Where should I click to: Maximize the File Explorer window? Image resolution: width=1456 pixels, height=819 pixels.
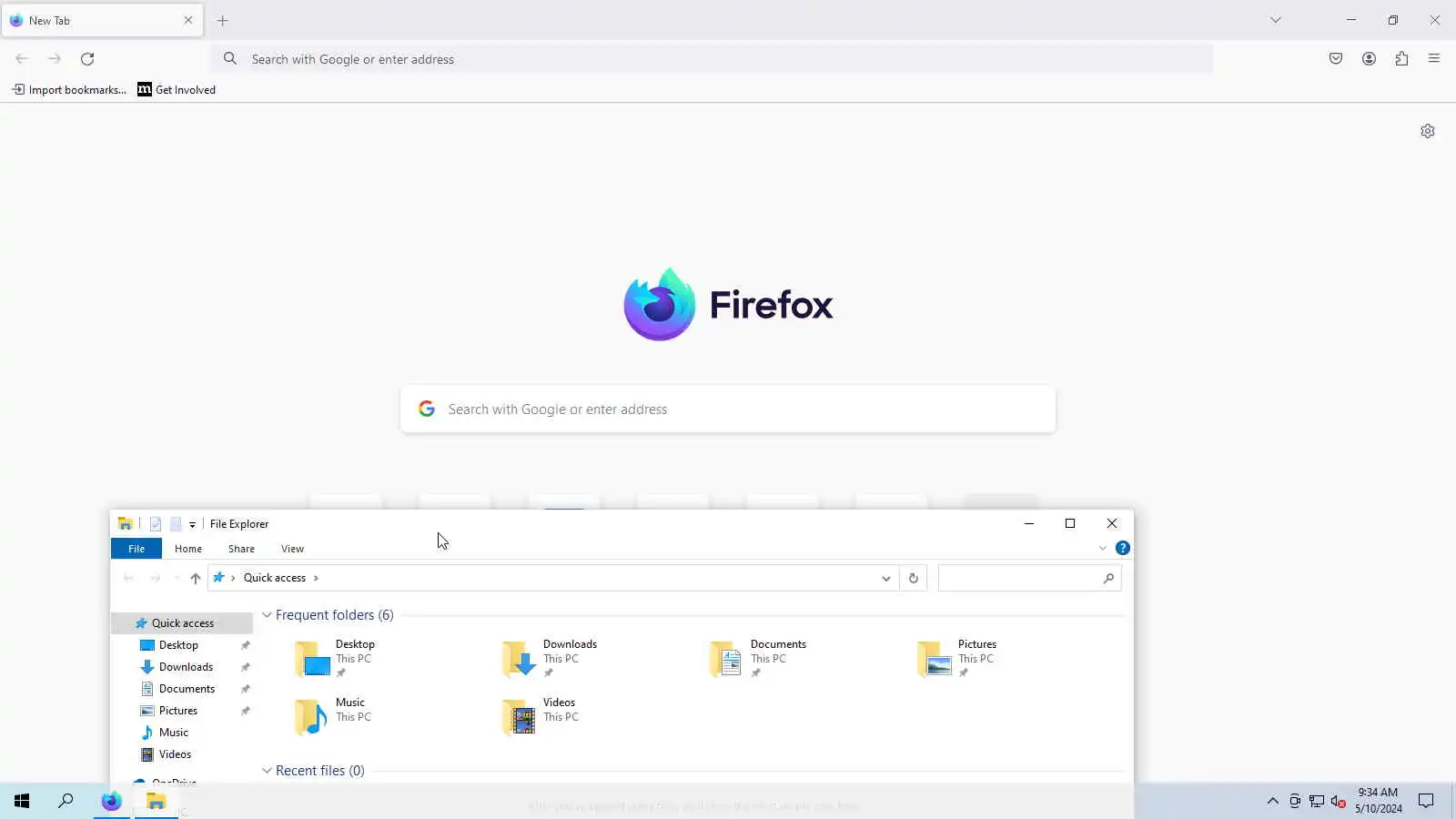pyautogui.click(x=1070, y=523)
